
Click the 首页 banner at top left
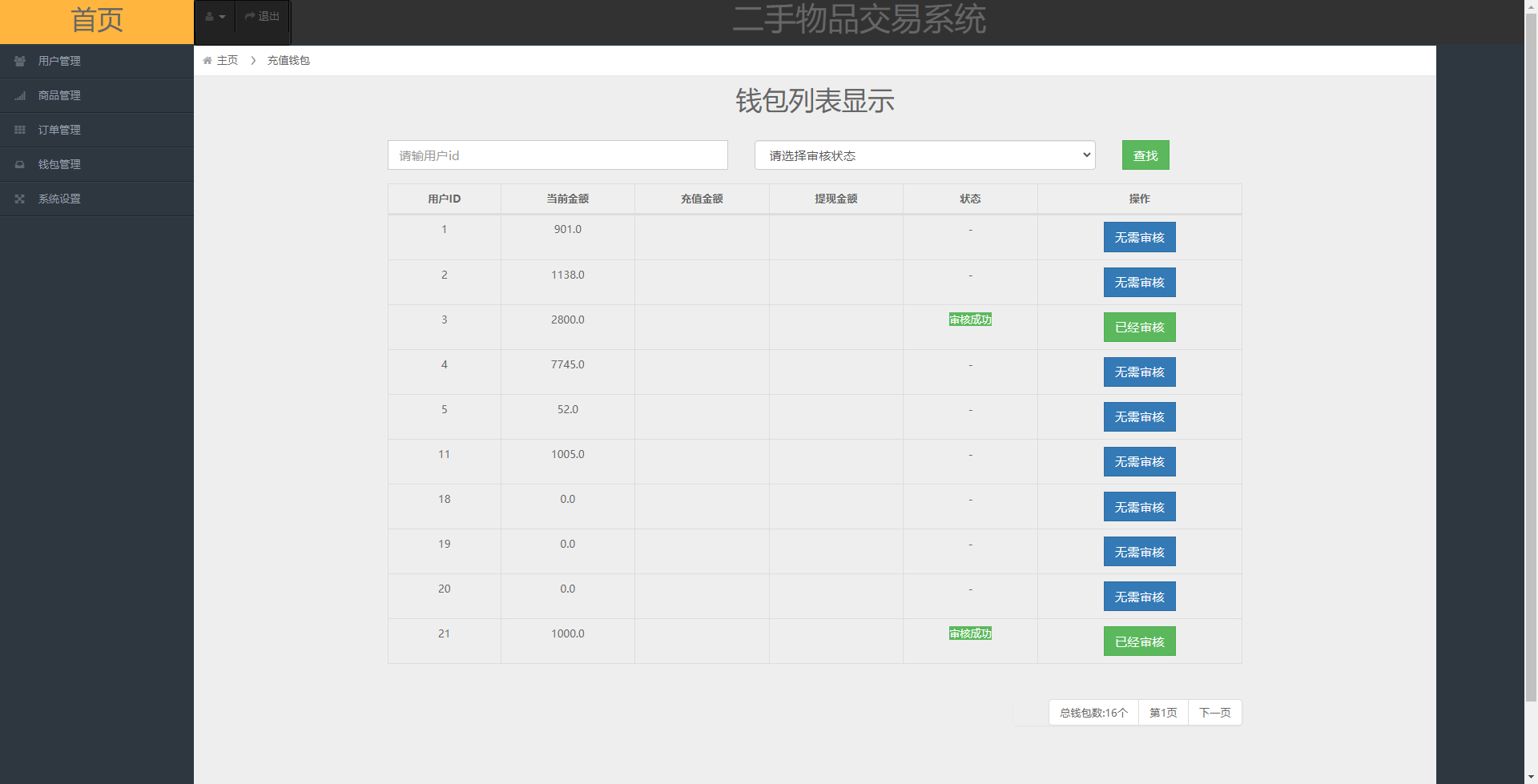coord(96,22)
